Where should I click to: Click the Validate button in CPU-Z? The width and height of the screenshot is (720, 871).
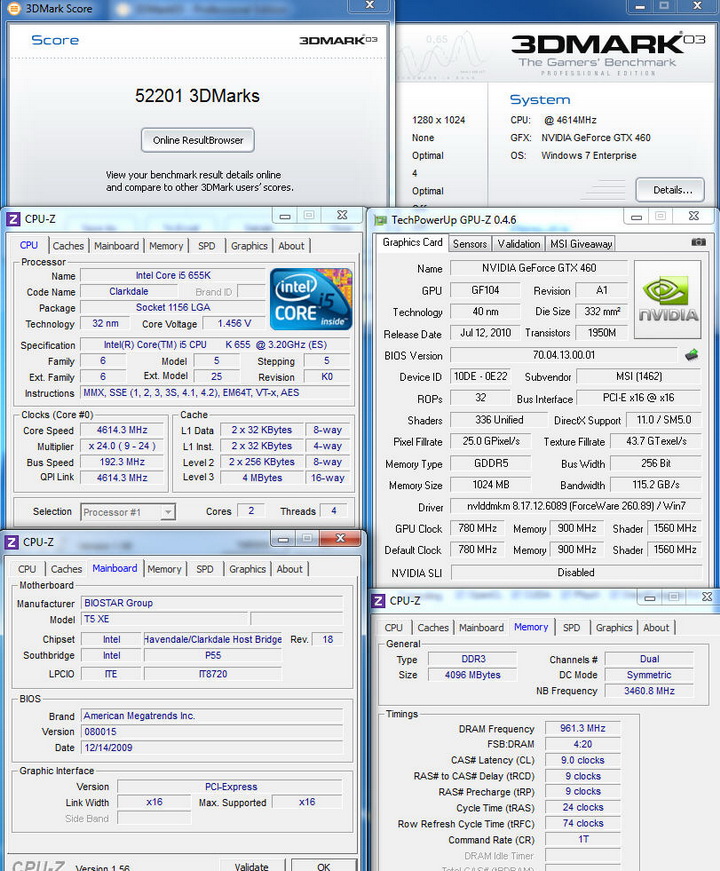pos(251,865)
